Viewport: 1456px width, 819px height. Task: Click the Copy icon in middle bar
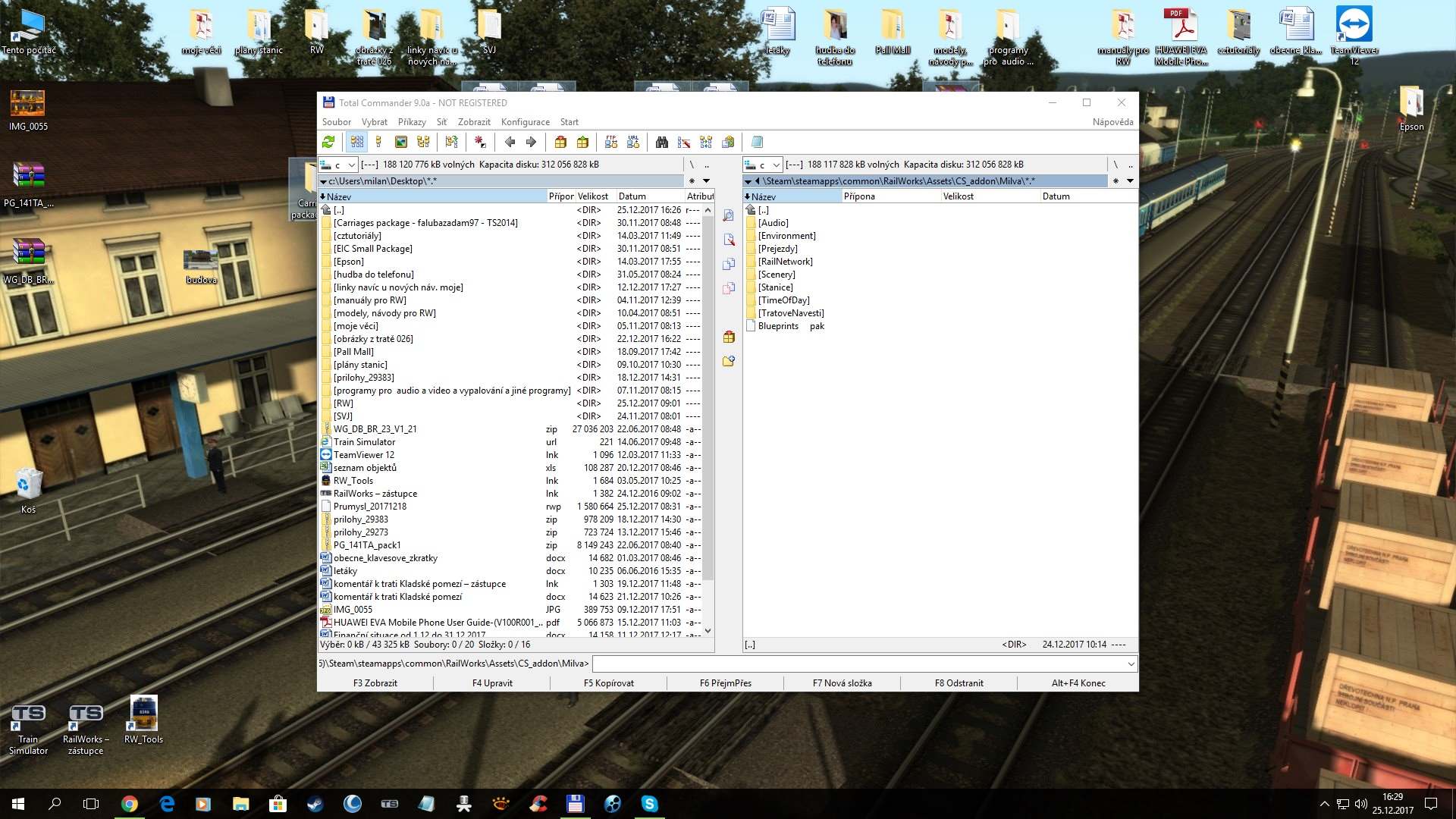[729, 264]
